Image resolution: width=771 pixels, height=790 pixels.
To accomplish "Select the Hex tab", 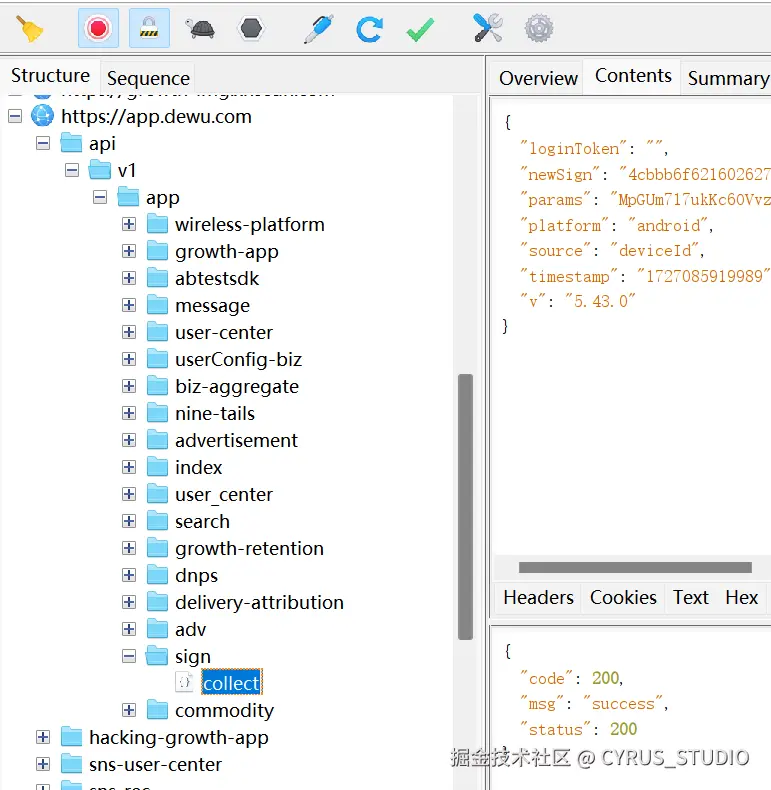I will point(741,598).
